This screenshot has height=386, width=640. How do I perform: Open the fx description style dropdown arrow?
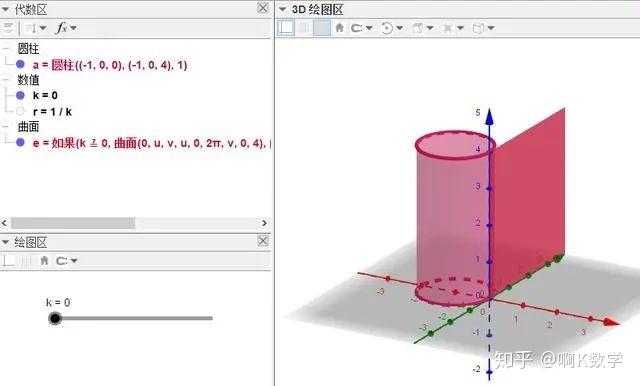click(73, 28)
